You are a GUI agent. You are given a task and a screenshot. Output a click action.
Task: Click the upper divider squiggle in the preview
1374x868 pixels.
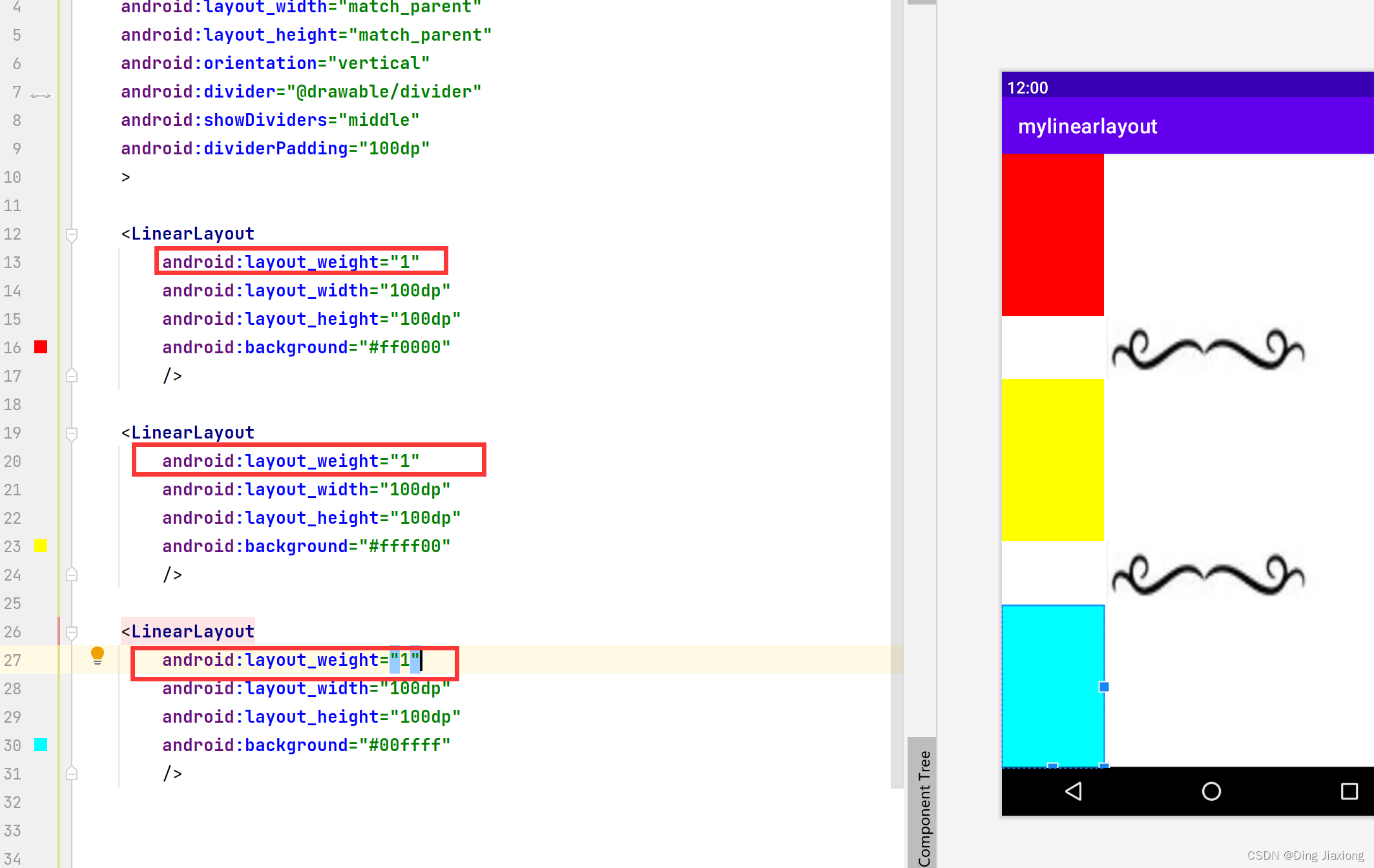click(1207, 349)
